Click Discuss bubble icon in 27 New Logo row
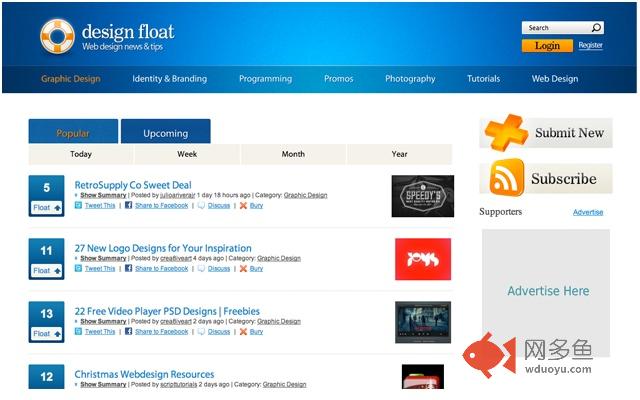Screen dimensions: 640x400 tap(201, 268)
